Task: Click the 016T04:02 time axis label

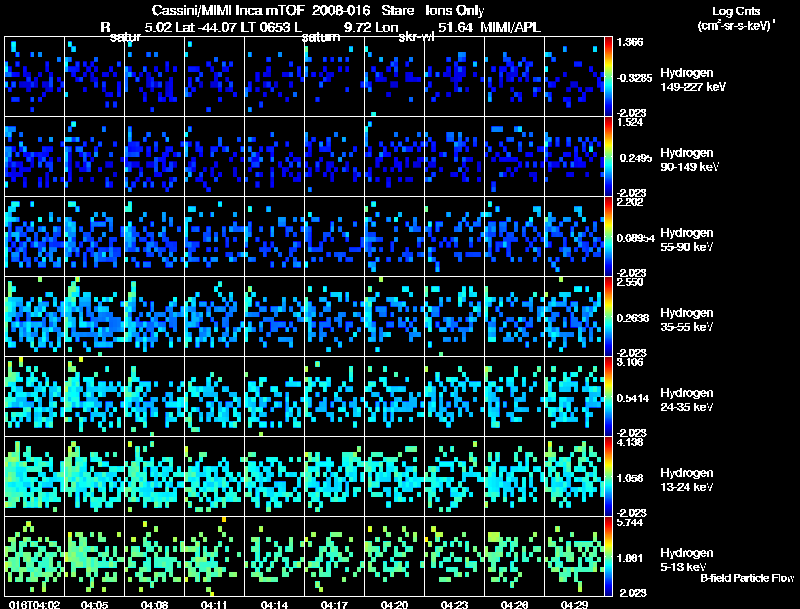Action: [34, 604]
